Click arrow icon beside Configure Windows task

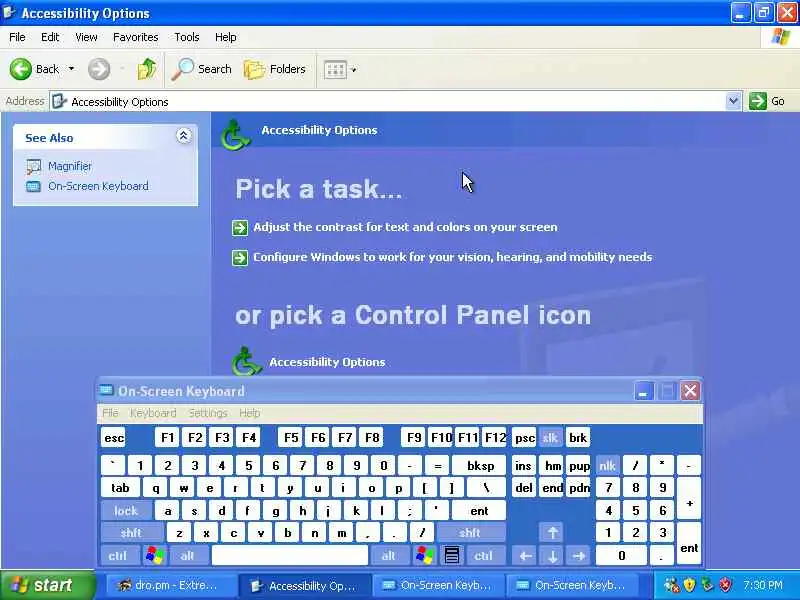tap(240, 258)
